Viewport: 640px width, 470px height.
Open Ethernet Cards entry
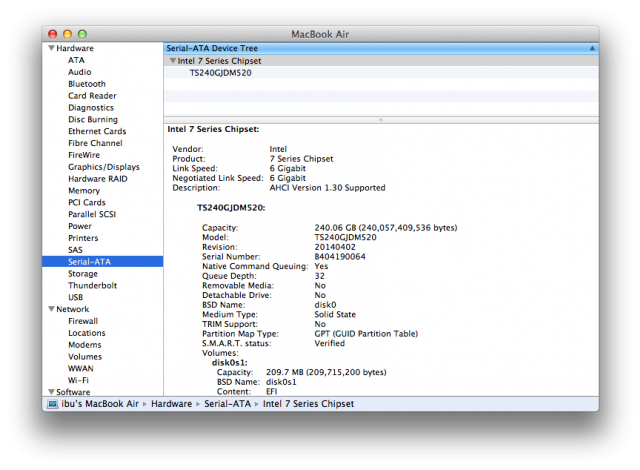click(x=97, y=131)
